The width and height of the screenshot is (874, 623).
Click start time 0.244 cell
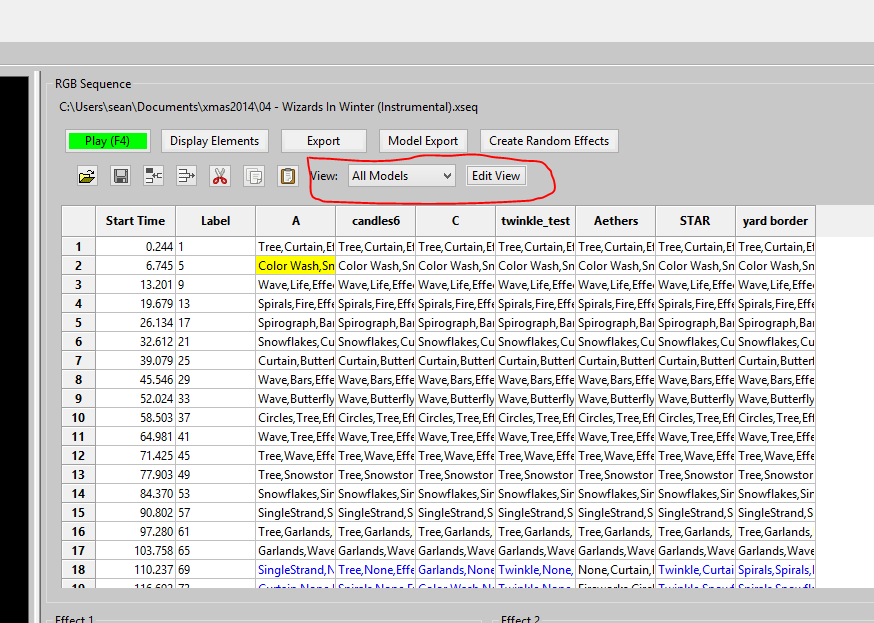(135, 246)
